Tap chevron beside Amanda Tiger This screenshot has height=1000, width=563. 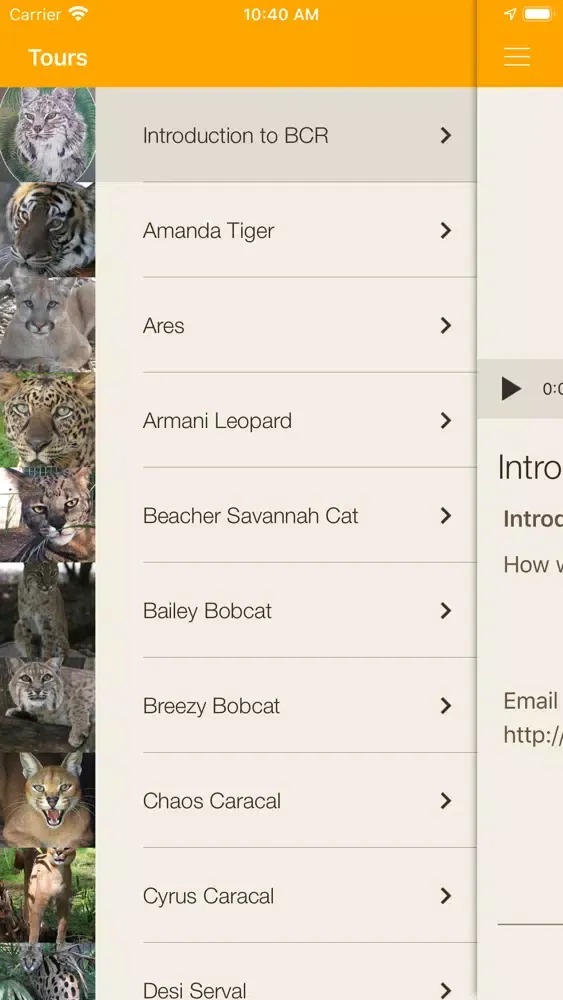tap(446, 230)
